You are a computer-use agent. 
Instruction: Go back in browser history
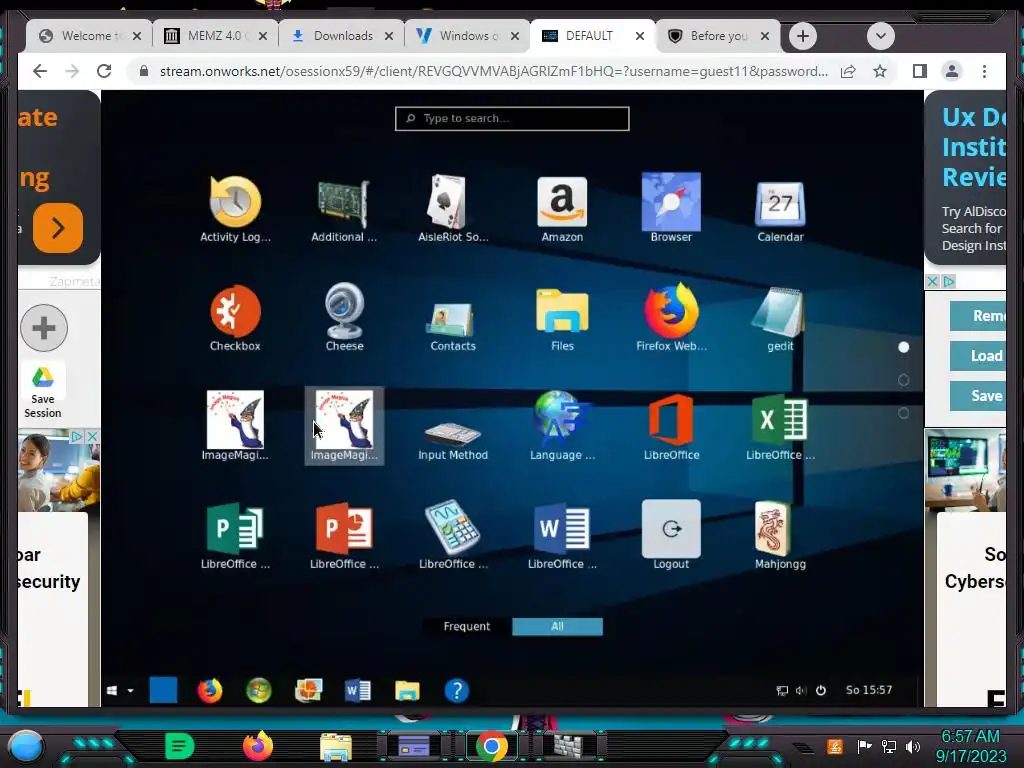click(x=40, y=71)
